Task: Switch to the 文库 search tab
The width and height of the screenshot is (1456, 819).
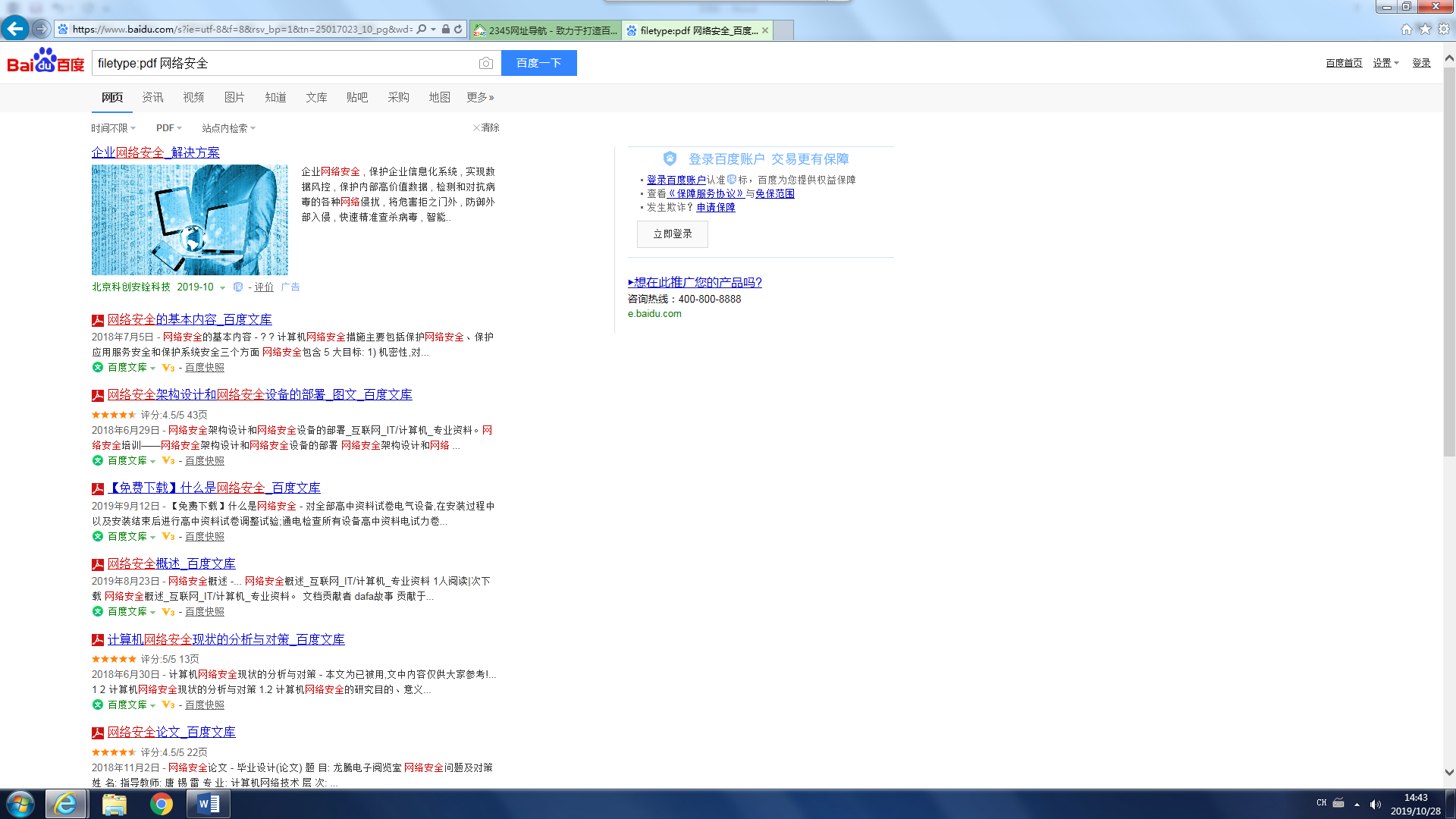Action: point(316,97)
